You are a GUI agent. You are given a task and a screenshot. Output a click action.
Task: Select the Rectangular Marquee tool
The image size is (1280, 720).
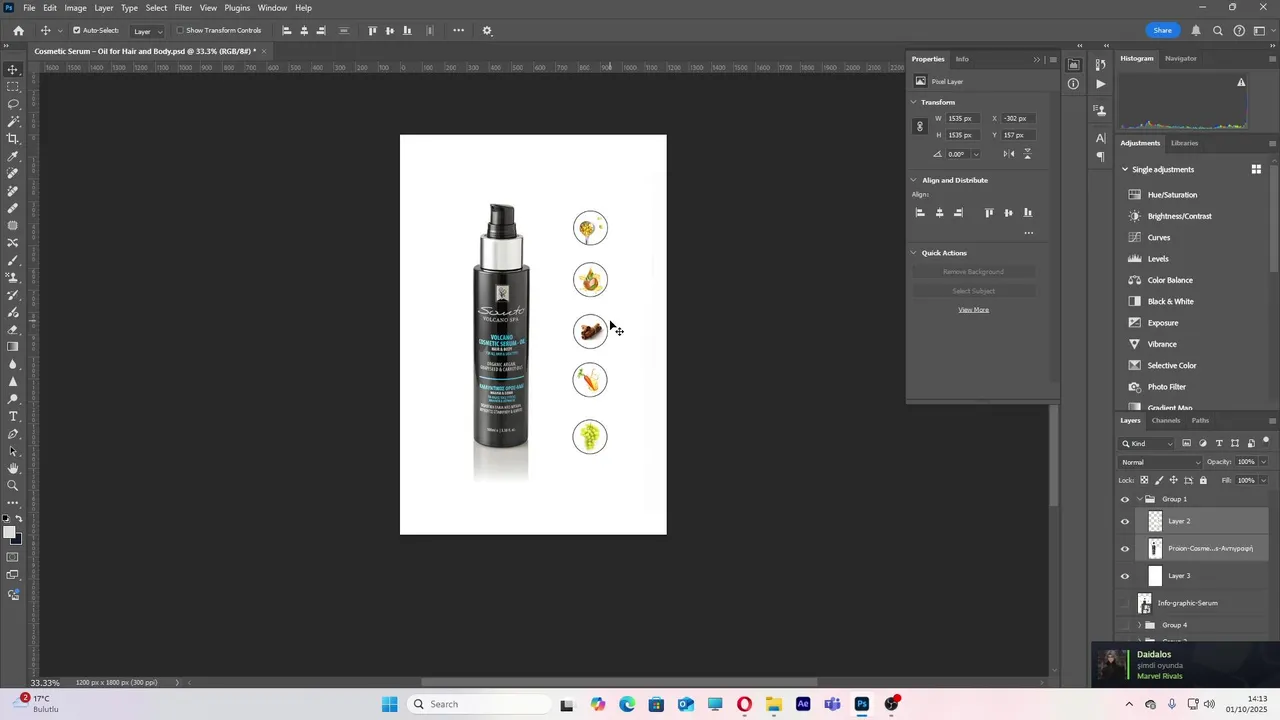click(13, 87)
